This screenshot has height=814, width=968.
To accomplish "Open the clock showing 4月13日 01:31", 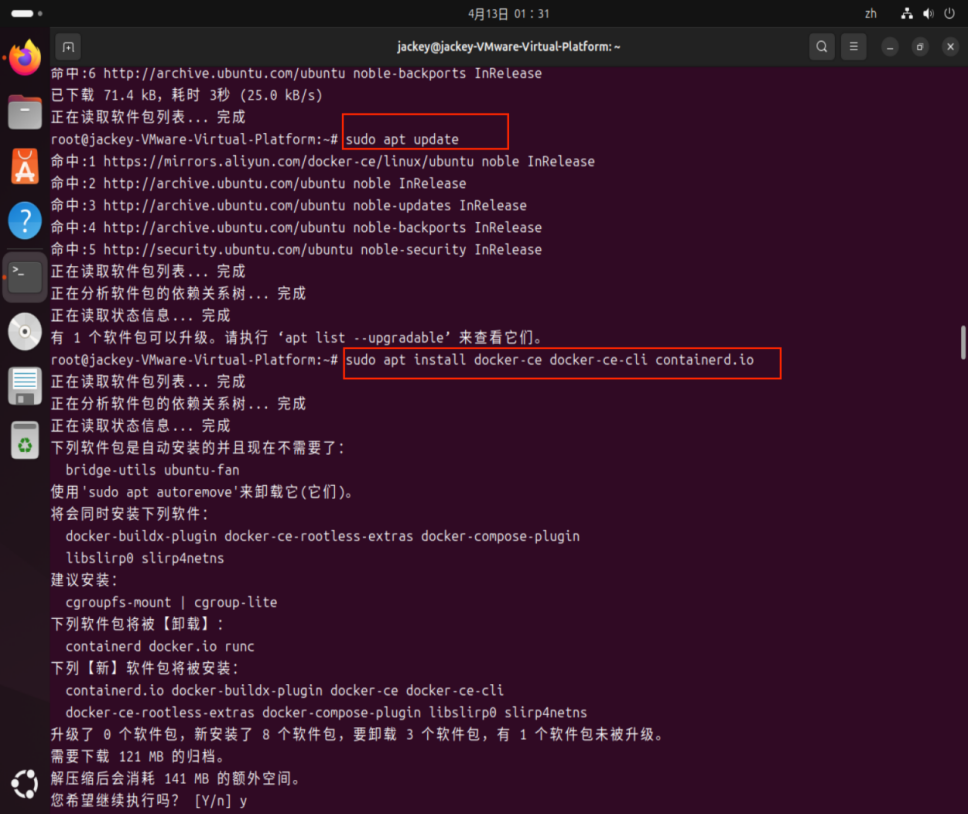I will point(509,14).
